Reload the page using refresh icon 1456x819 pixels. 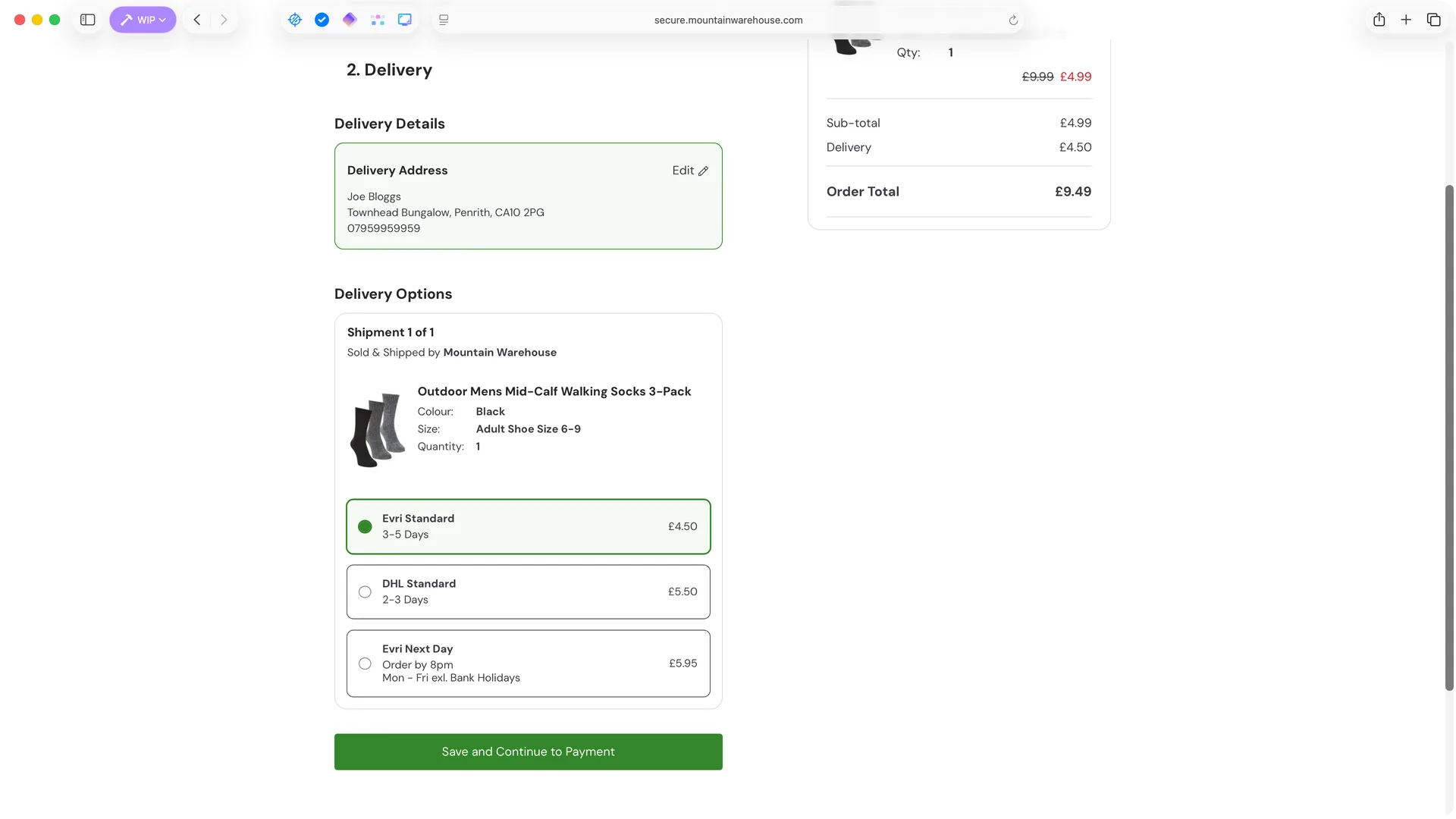(x=1013, y=20)
